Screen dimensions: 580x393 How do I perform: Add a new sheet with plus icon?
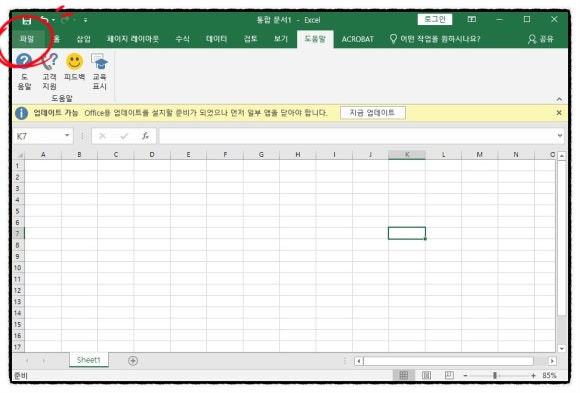point(133,360)
